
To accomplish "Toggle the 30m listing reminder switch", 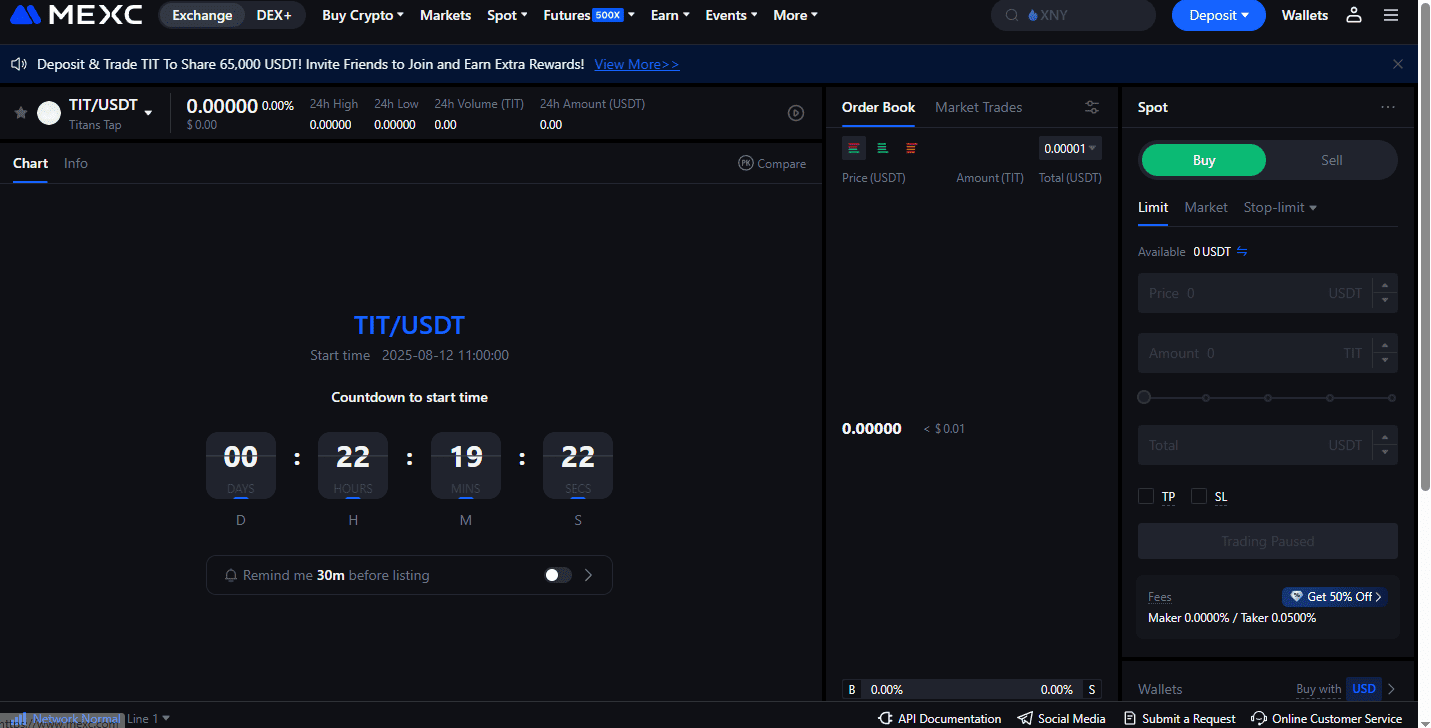I will pos(558,575).
